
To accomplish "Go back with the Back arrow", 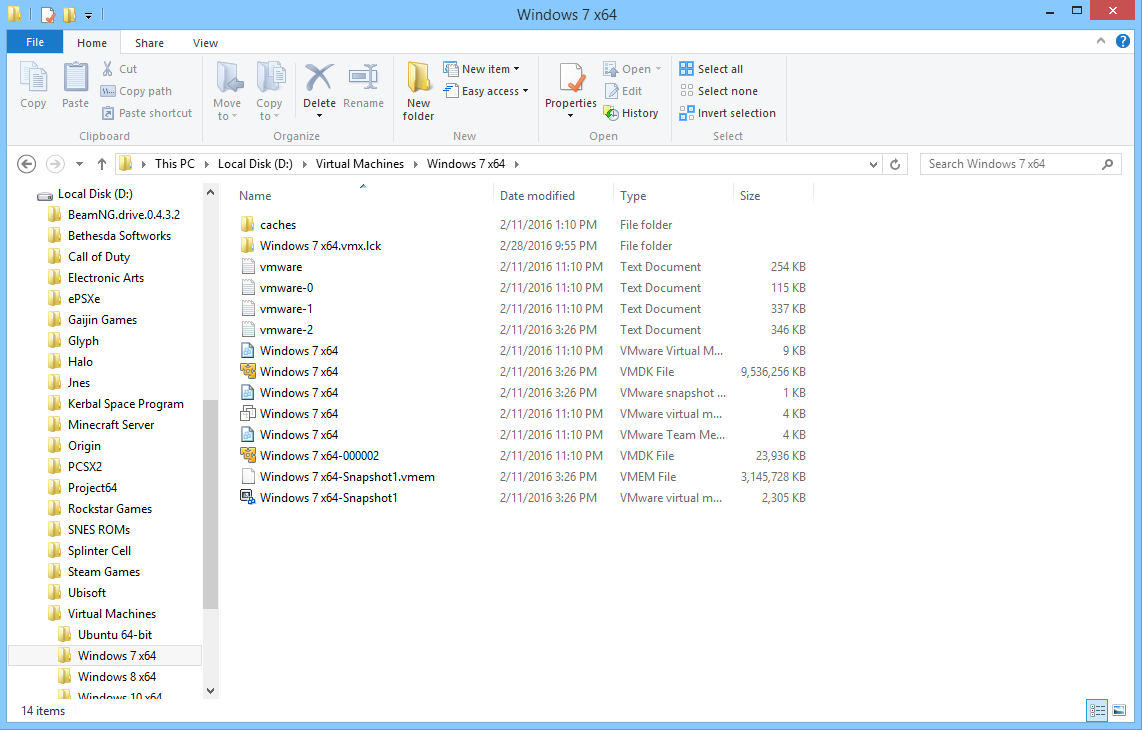I will pos(27,164).
